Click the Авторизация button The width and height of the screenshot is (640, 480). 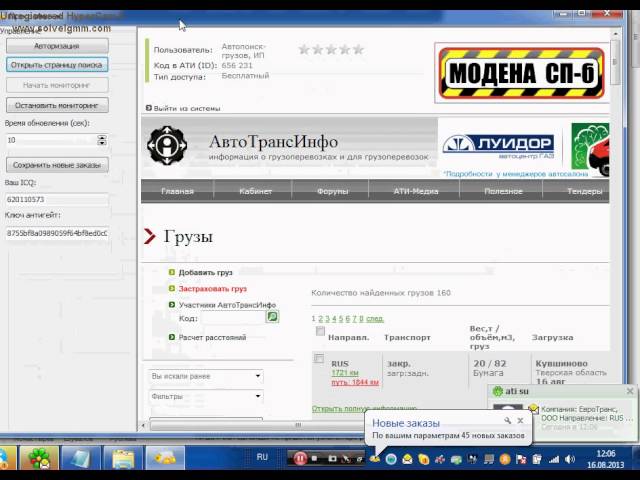(57, 46)
